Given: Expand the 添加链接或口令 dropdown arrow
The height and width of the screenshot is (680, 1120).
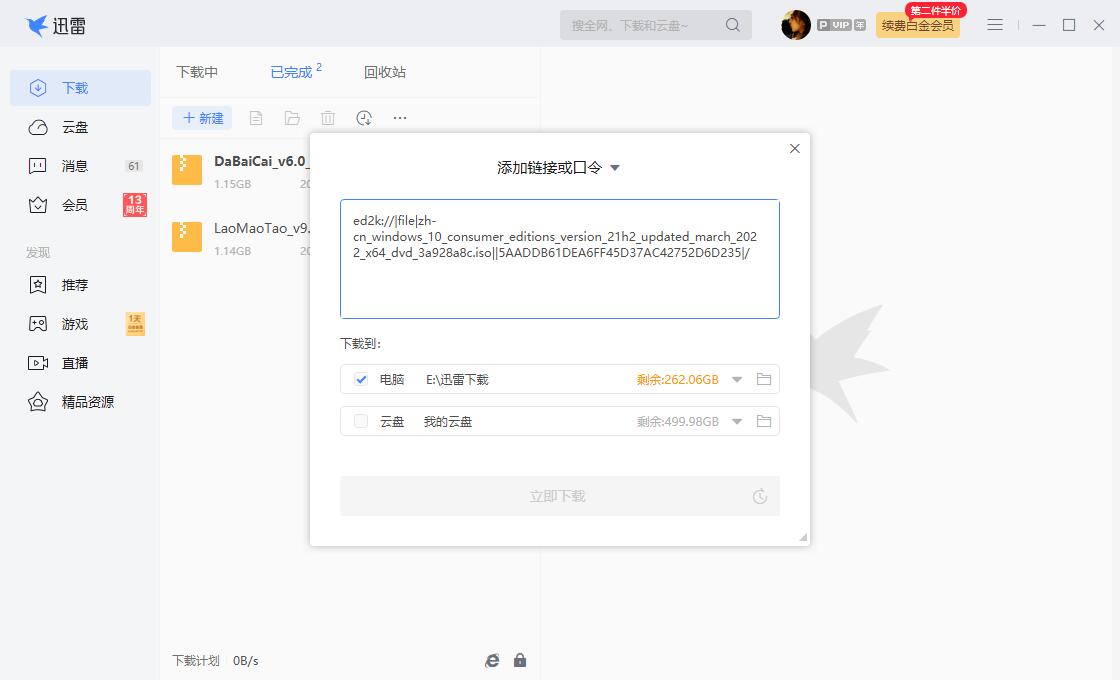Looking at the screenshot, I should (614, 168).
